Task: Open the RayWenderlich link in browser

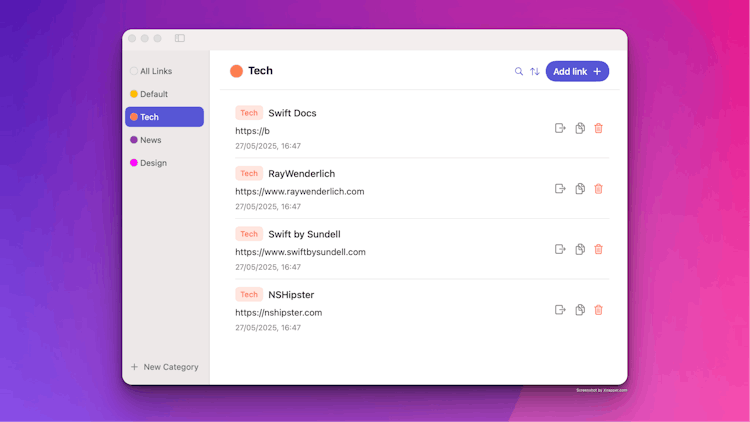Action: [x=560, y=189]
